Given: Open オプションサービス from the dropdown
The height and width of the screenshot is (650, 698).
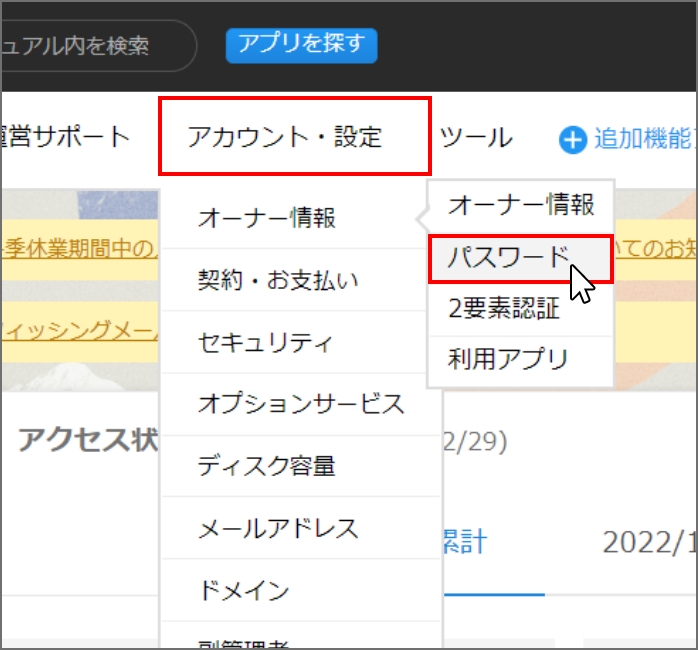Looking at the screenshot, I should pos(300,404).
